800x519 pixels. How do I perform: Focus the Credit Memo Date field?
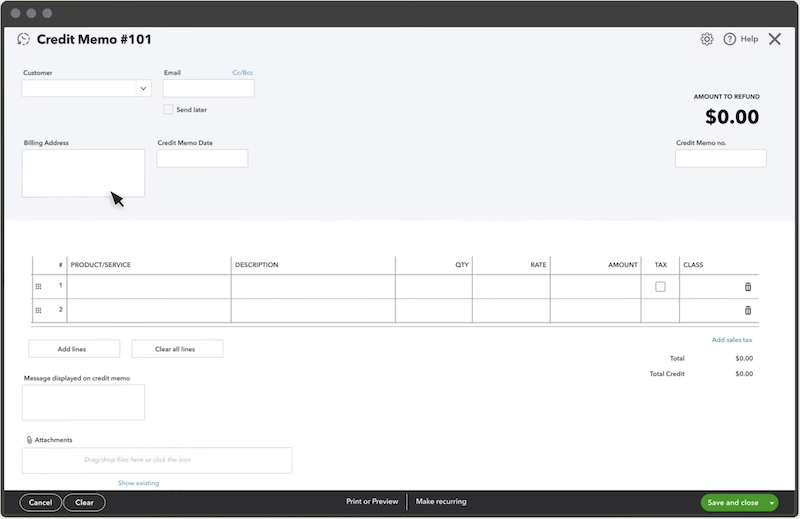pos(202,158)
